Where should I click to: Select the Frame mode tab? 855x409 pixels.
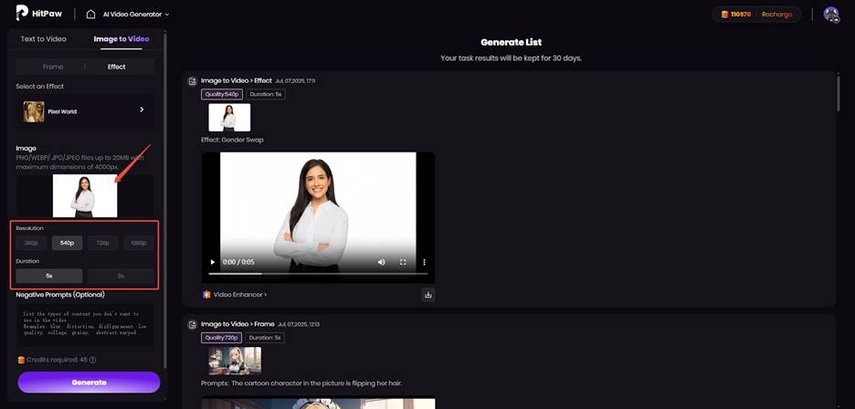53,67
